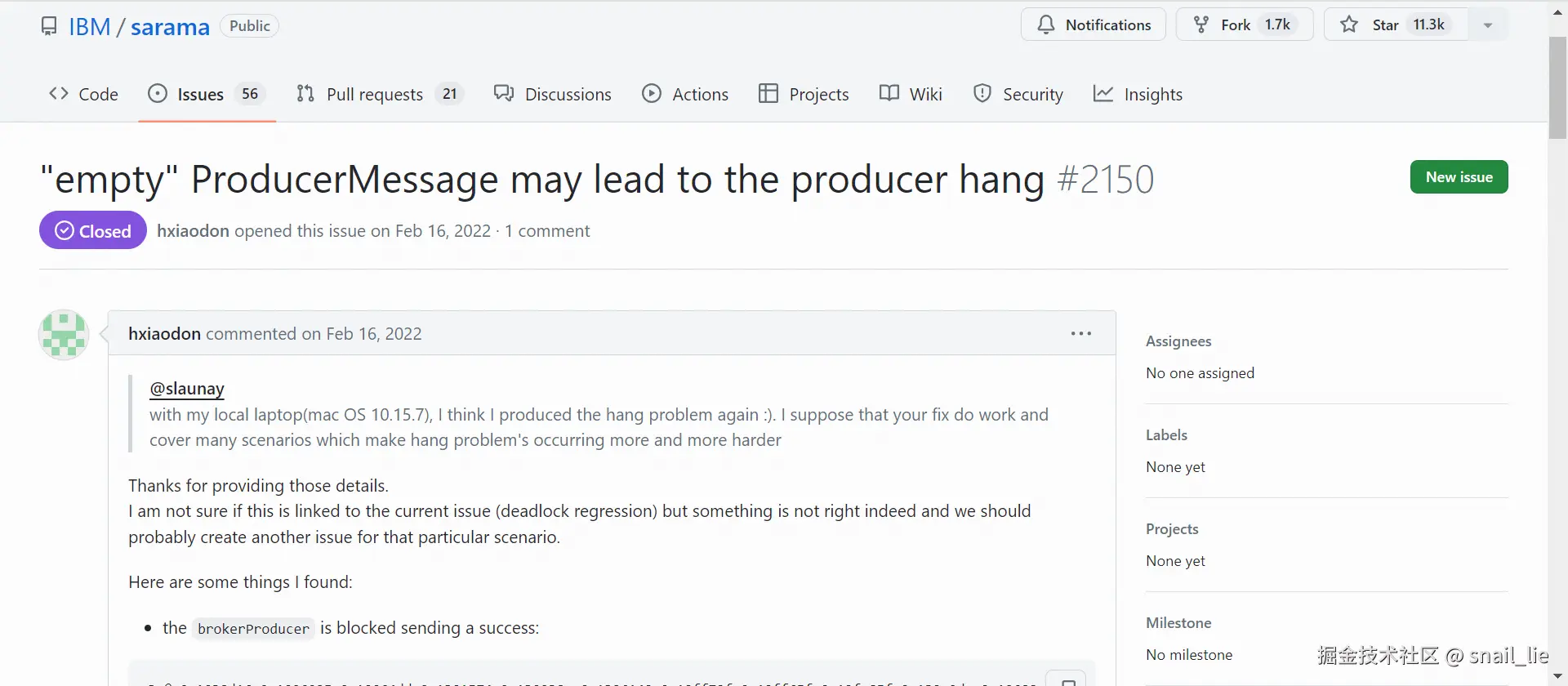Viewport: 1568px width, 686px height.
Task: Click the repository bookmark icon
Action: (48, 25)
